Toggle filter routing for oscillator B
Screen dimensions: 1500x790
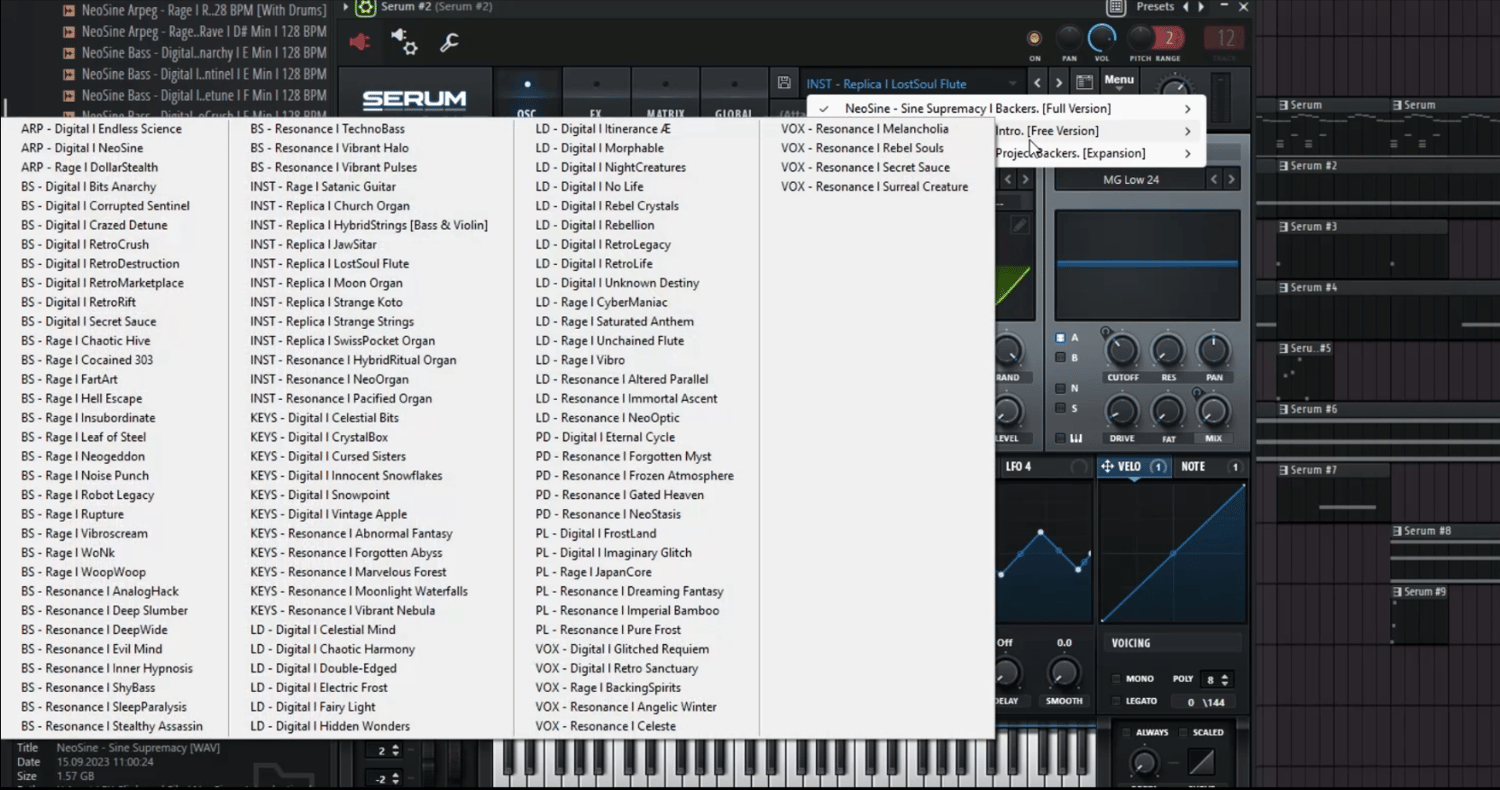[x=1061, y=357]
